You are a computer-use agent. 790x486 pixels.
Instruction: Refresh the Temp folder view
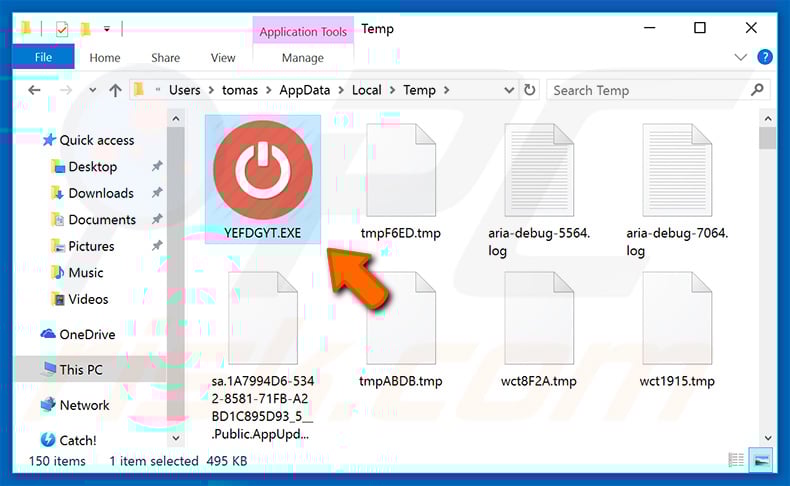tap(530, 90)
